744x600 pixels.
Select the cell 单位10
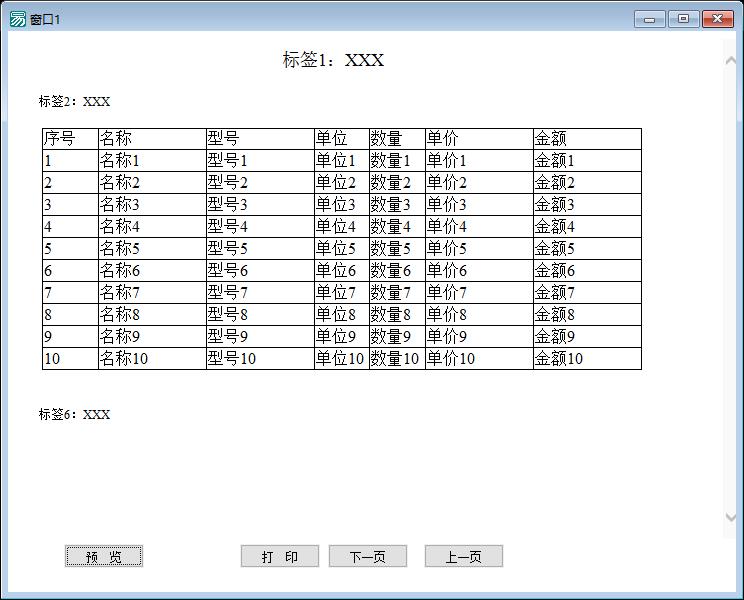342,359
